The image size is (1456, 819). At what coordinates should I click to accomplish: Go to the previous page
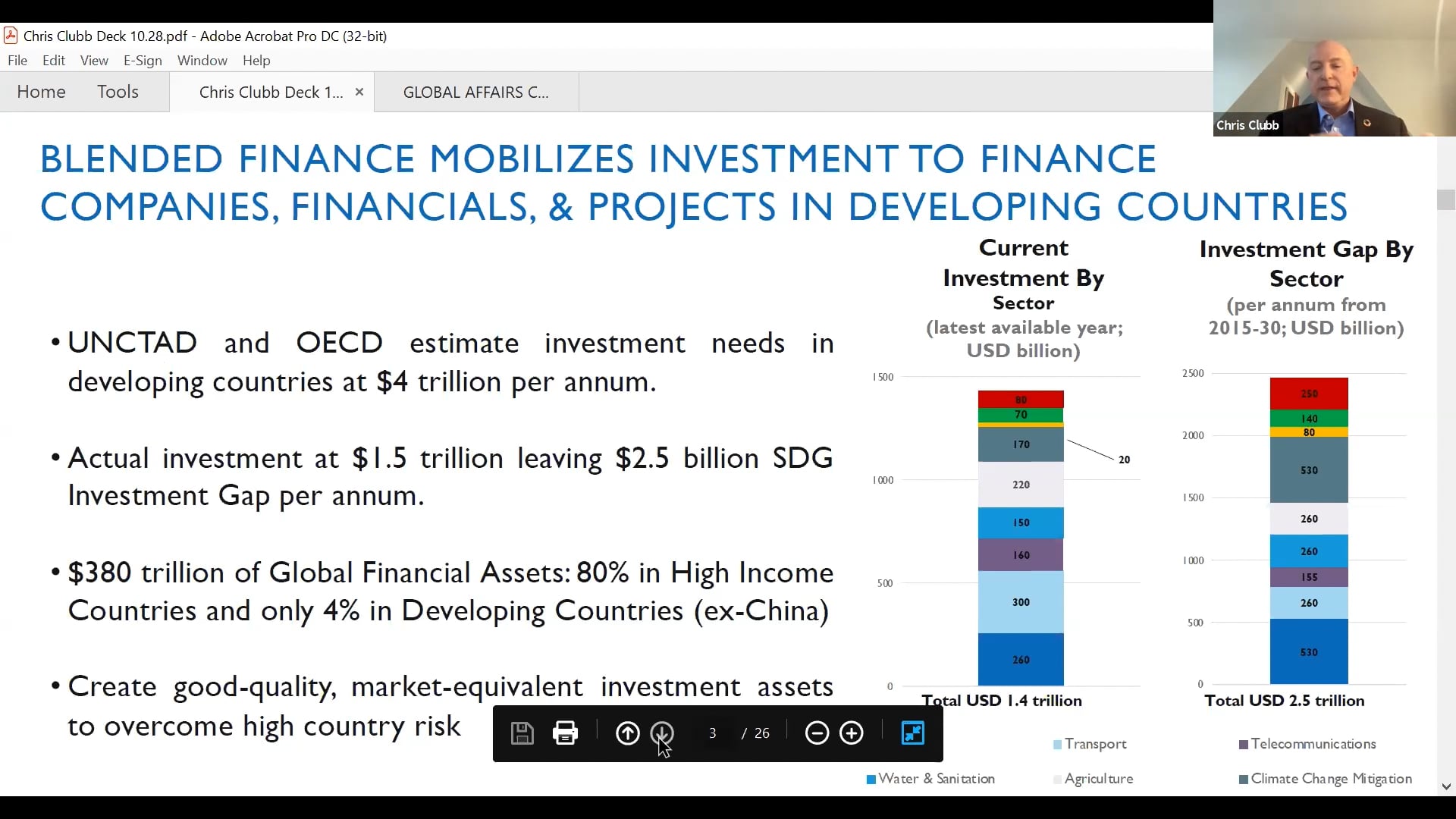point(627,733)
